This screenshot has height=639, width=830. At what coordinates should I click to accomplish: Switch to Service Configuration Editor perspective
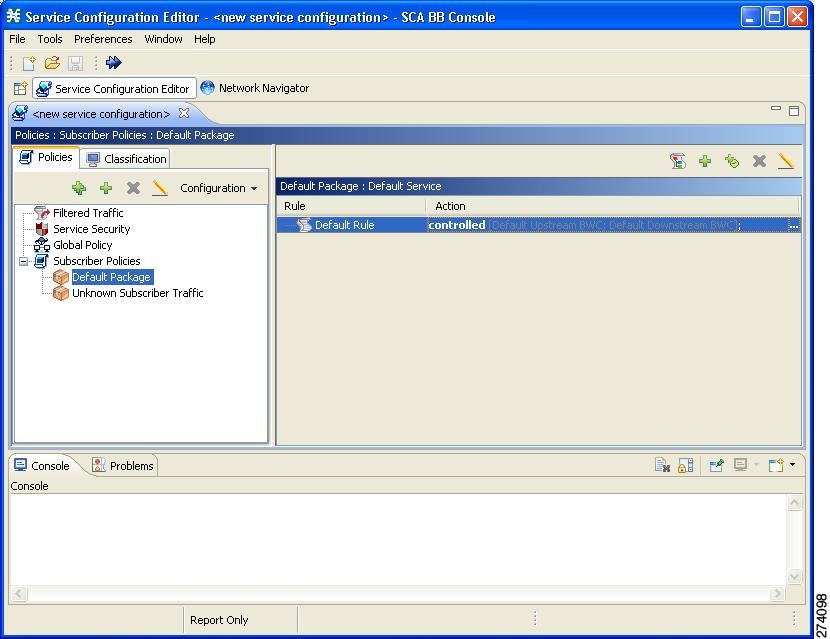(114, 88)
